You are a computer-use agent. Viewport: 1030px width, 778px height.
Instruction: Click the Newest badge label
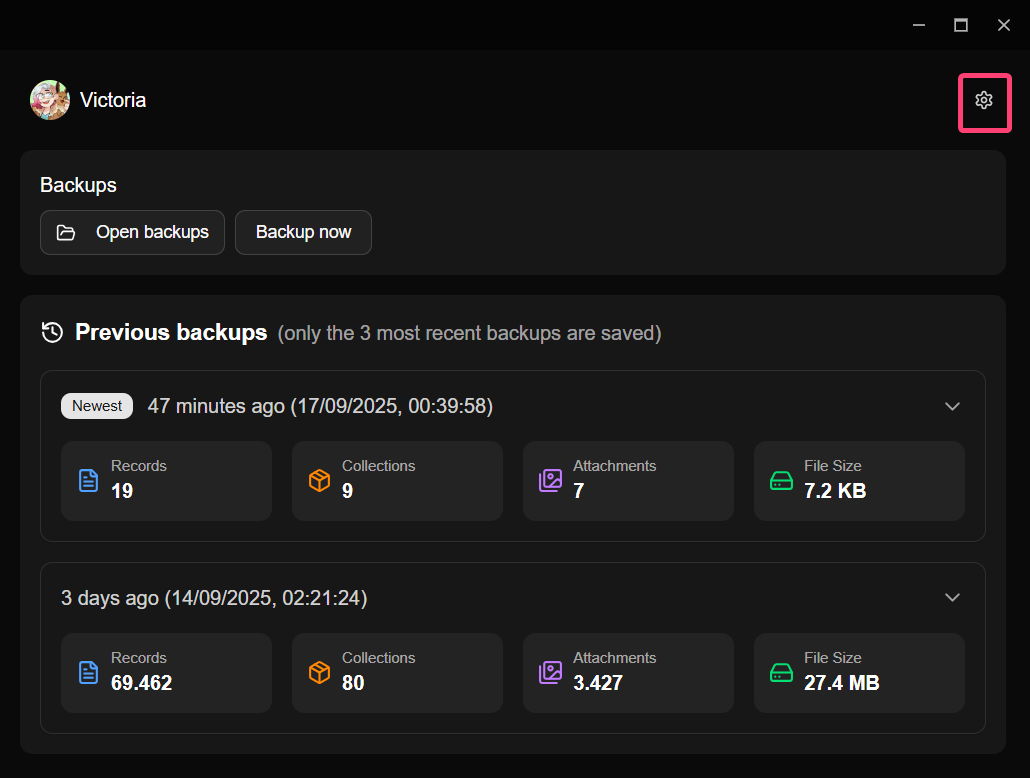pos(97,406)
